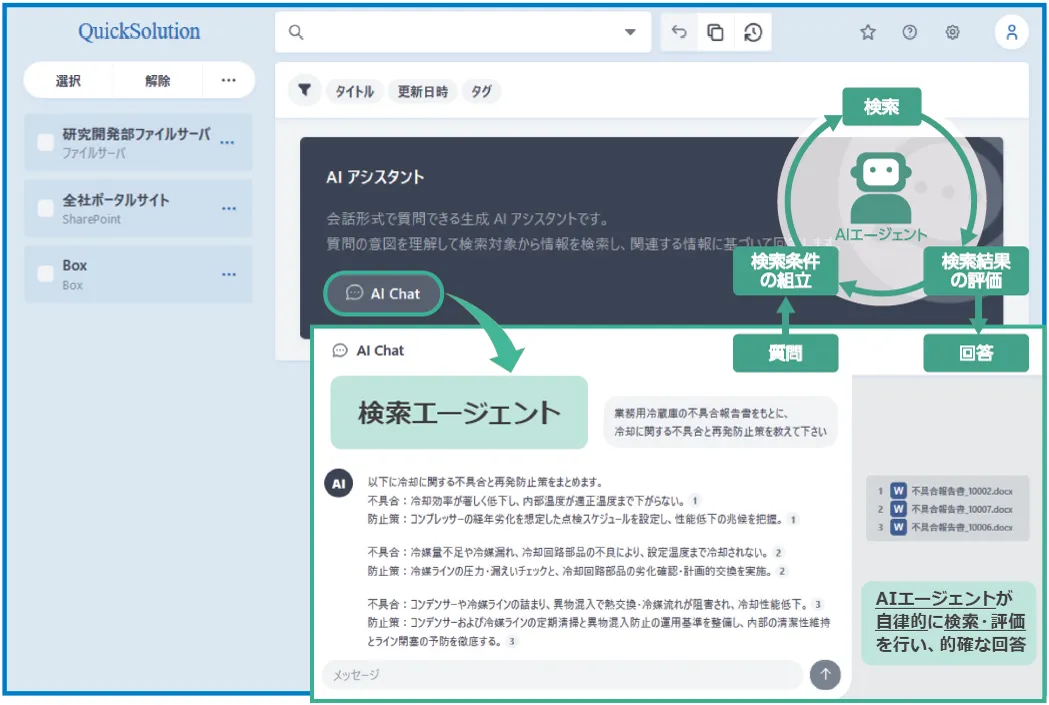Viewport: 1049px width, 705px height.
Task: Click the user profile avatar icon
Action: (x=1011, y=32)
